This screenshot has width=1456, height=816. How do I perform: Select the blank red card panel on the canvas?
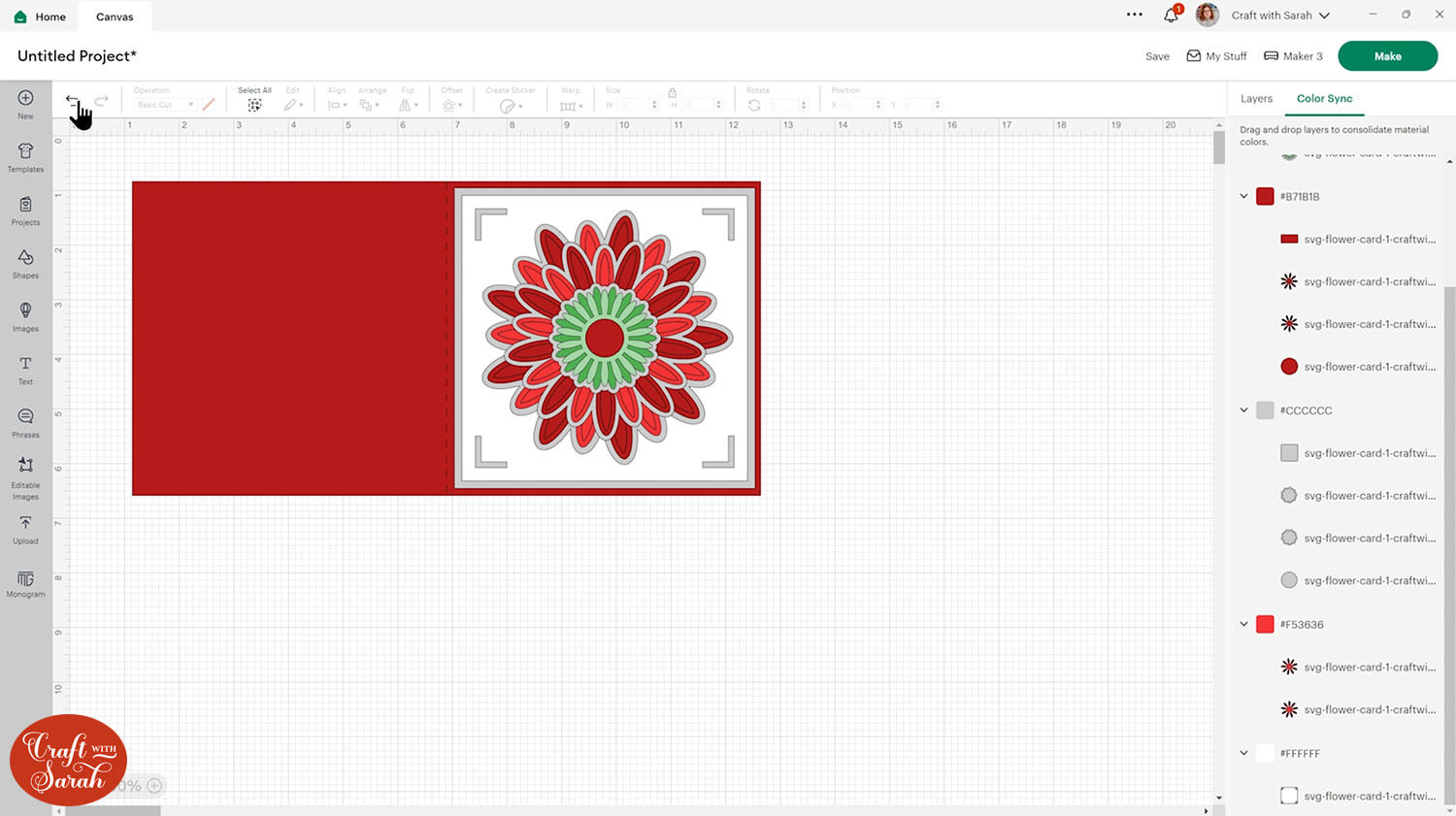tap(289, 338)
